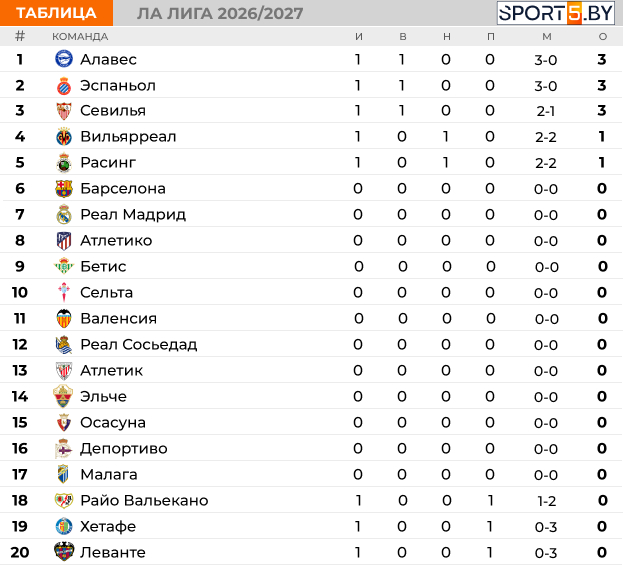623x566 pixels.
Task: Click the goals column header М
Action: 547,37
